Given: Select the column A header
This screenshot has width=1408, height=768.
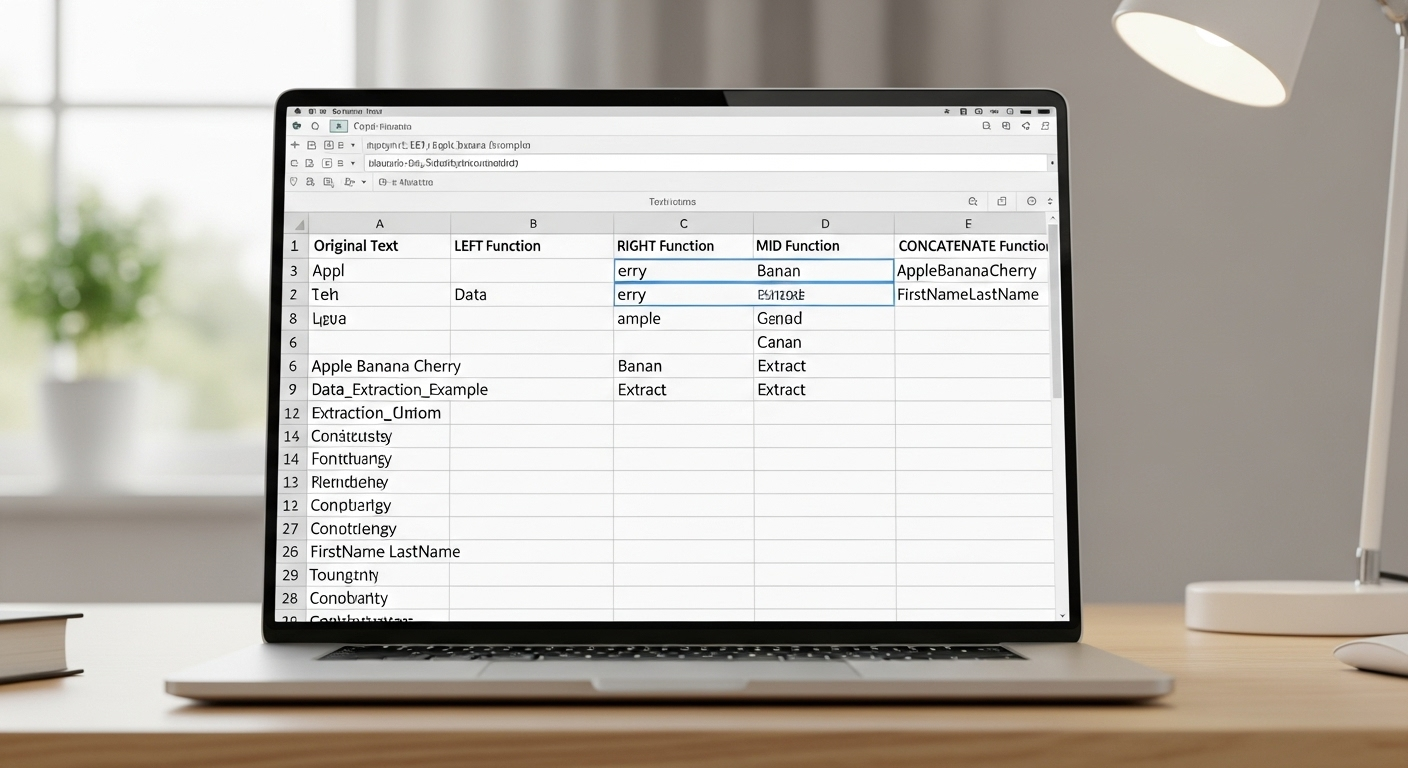Looking at the screenshot, I should 379,223.
